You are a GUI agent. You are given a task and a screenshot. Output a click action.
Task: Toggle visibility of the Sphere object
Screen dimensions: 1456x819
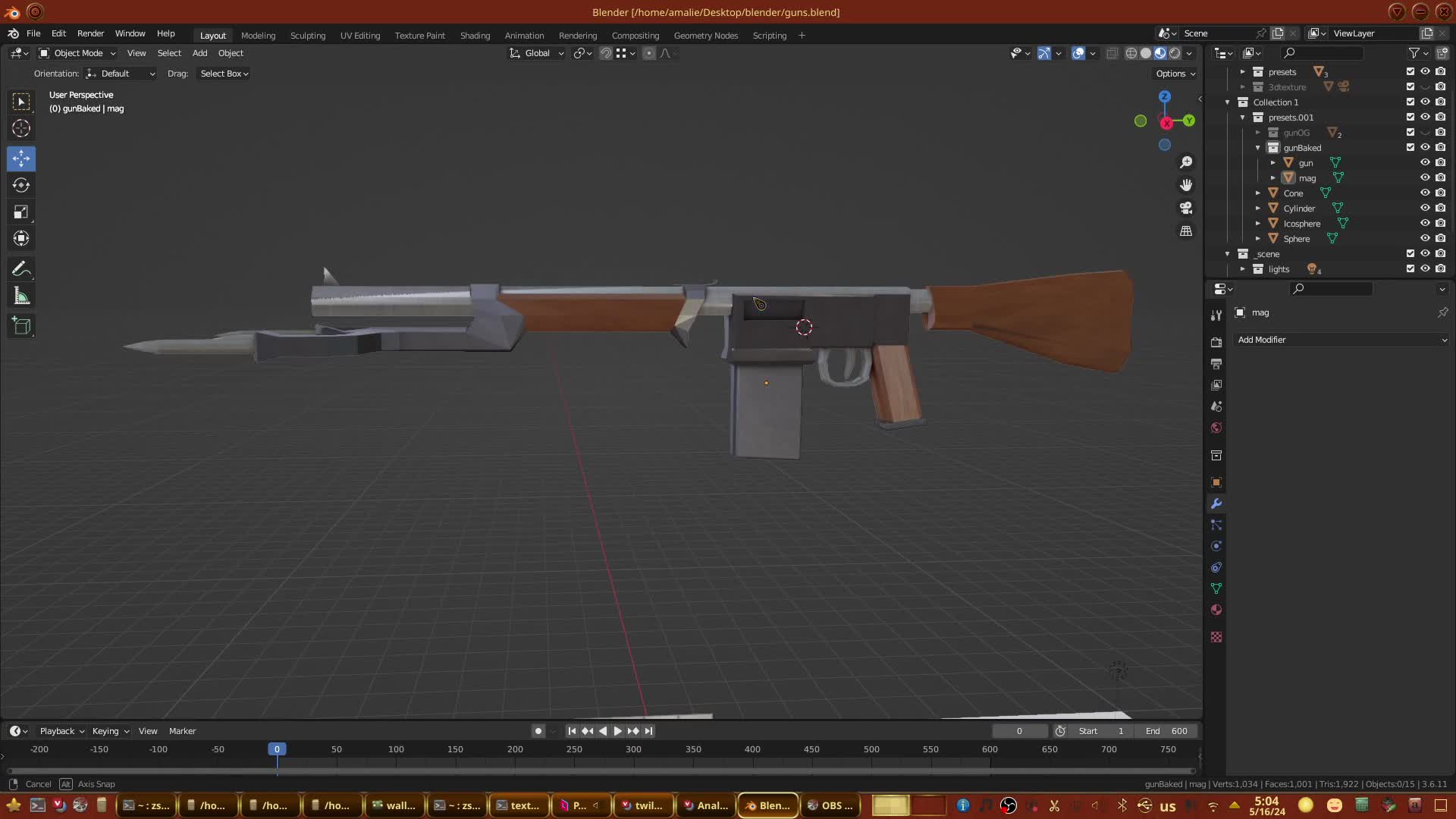[1425, 239]
